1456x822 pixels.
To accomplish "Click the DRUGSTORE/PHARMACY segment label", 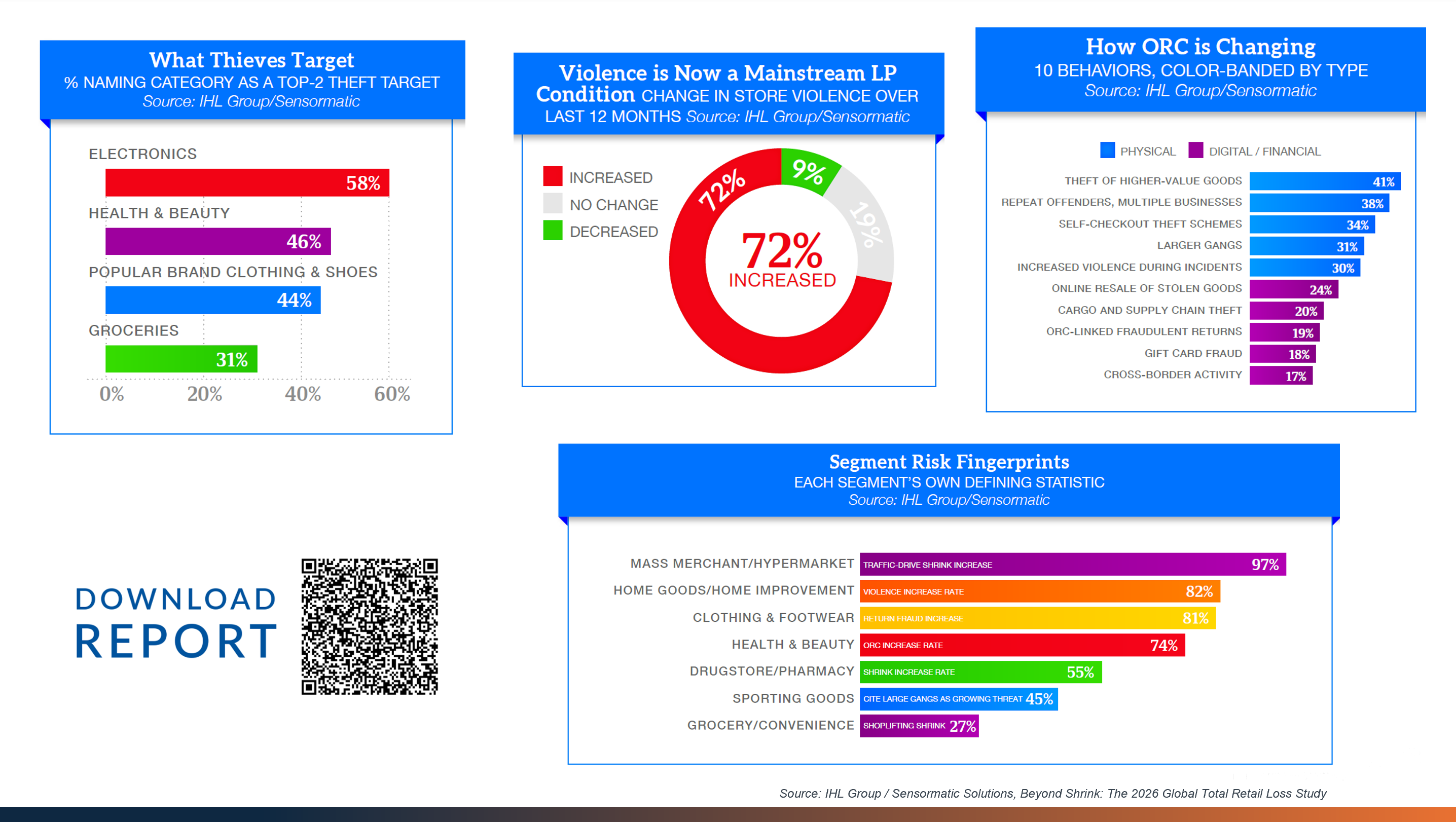I will [772, 671].
